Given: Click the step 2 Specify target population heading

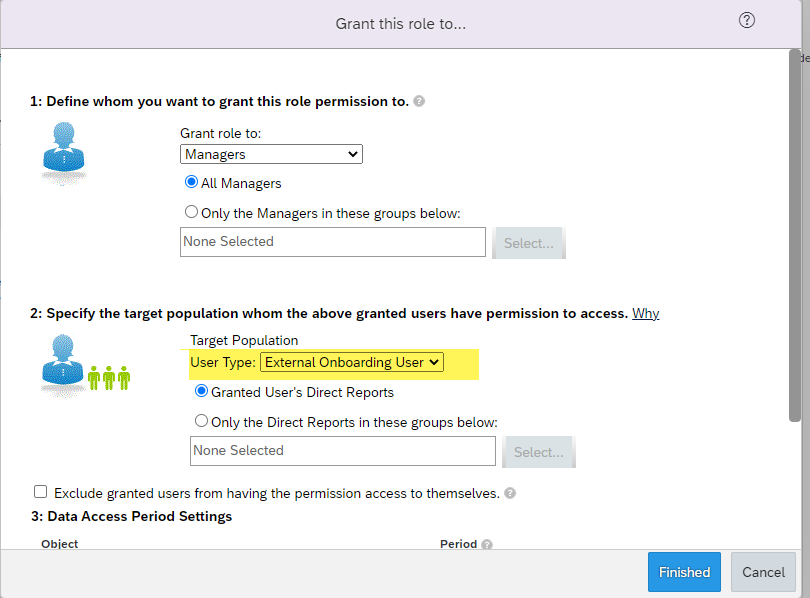Looking at the screenshot, I should pyautogui.click(x=329, y=313).
